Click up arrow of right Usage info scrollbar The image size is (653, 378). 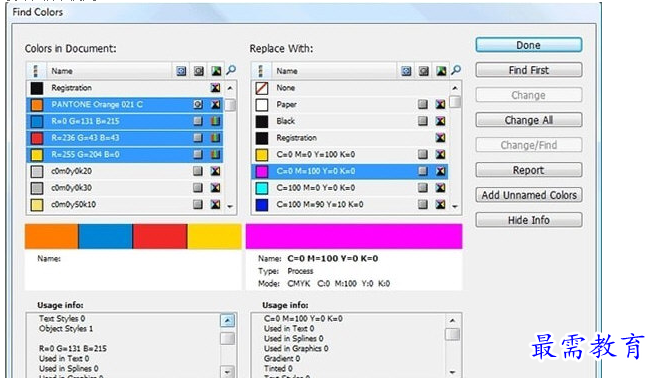pyautogui.click(x=452, y=321)
